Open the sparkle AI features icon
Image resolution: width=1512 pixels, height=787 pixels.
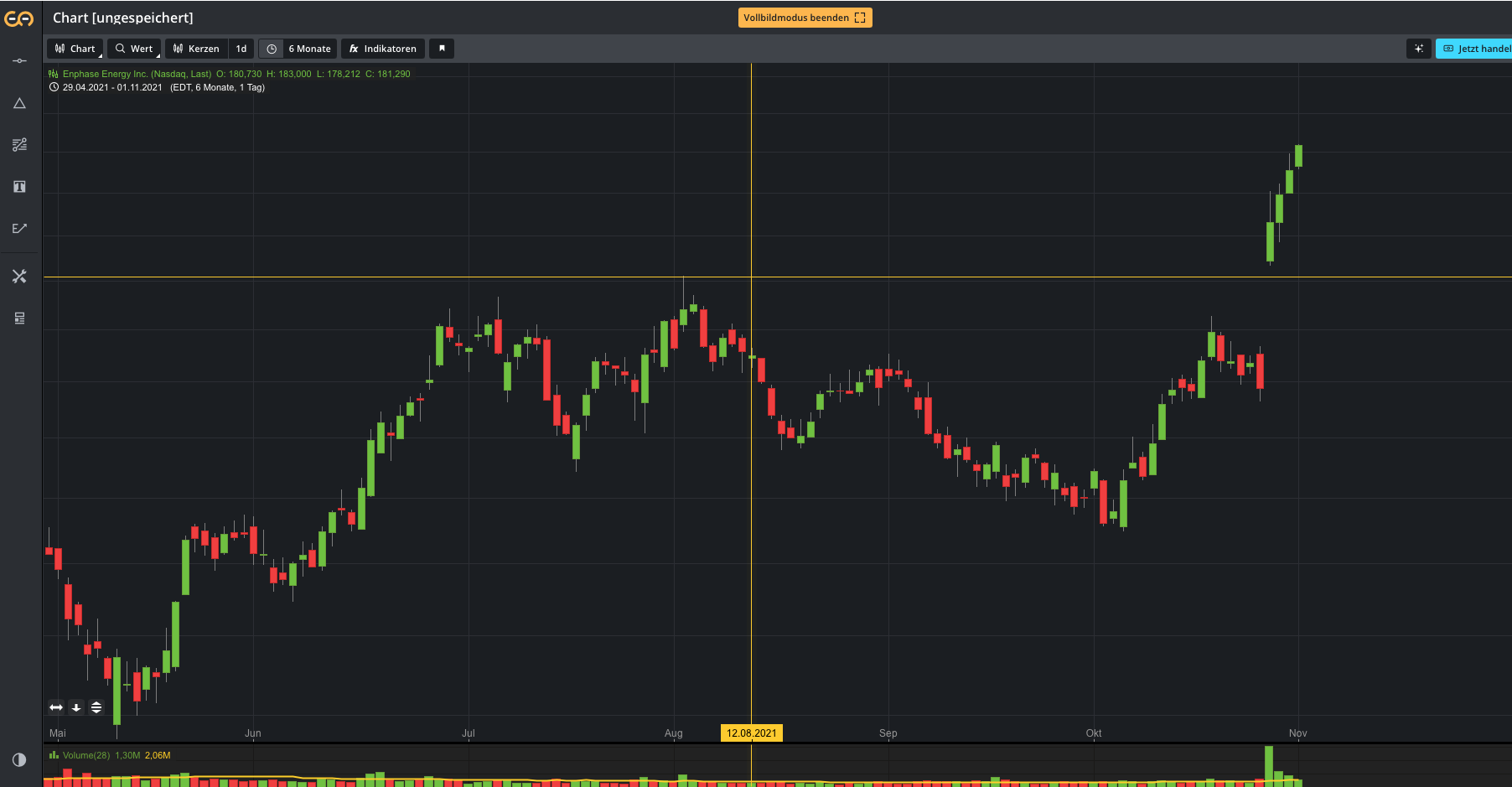click(x=1419, y=49)
